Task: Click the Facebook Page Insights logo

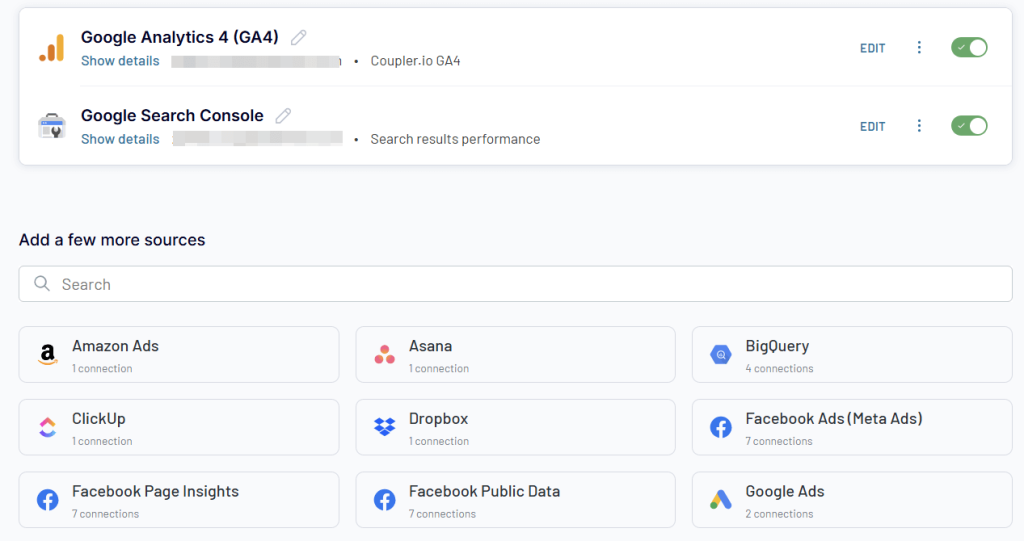Action: pos(48,500)
